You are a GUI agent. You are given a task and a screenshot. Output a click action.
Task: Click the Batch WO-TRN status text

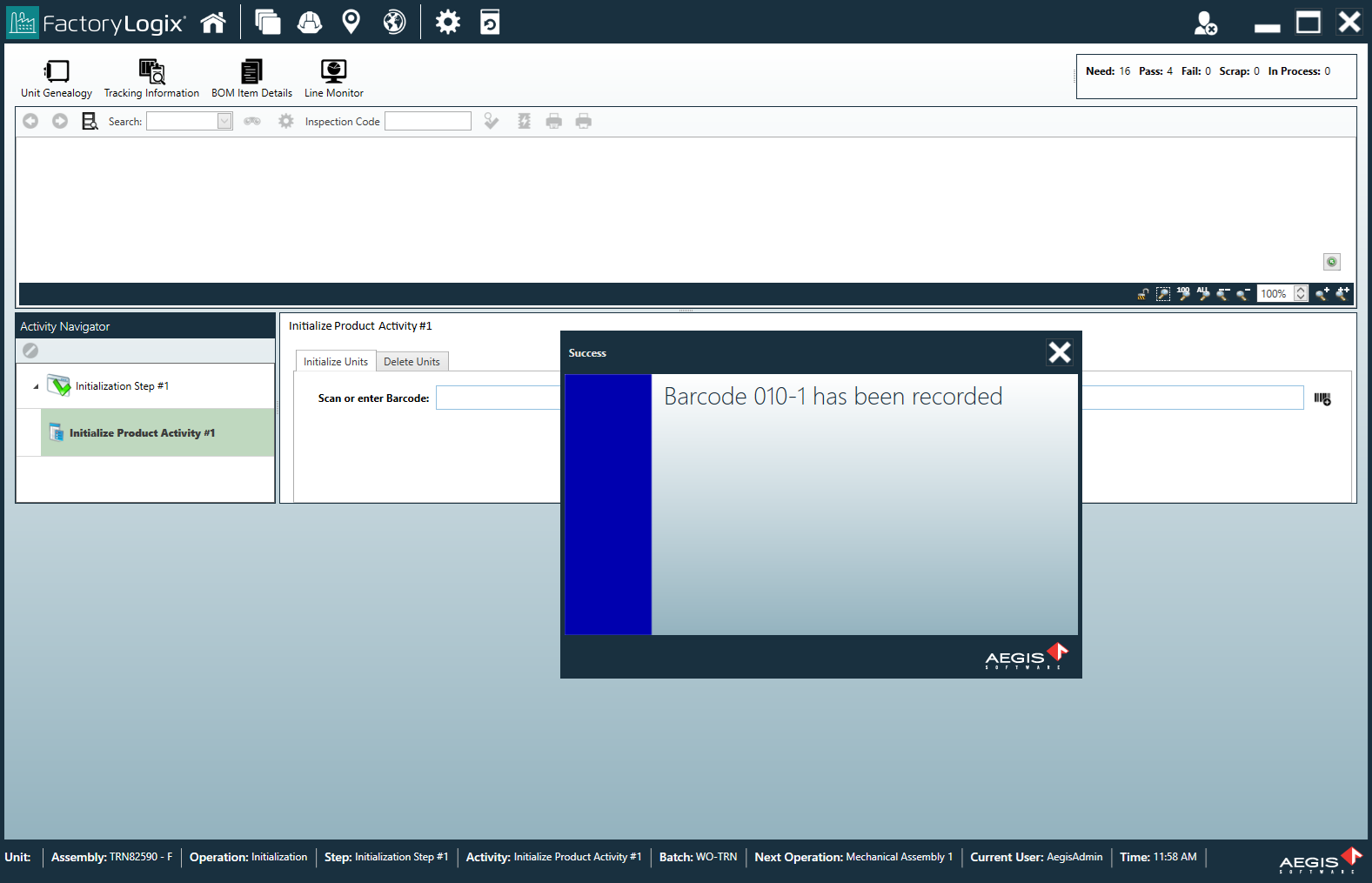click(x=698, y=857)
